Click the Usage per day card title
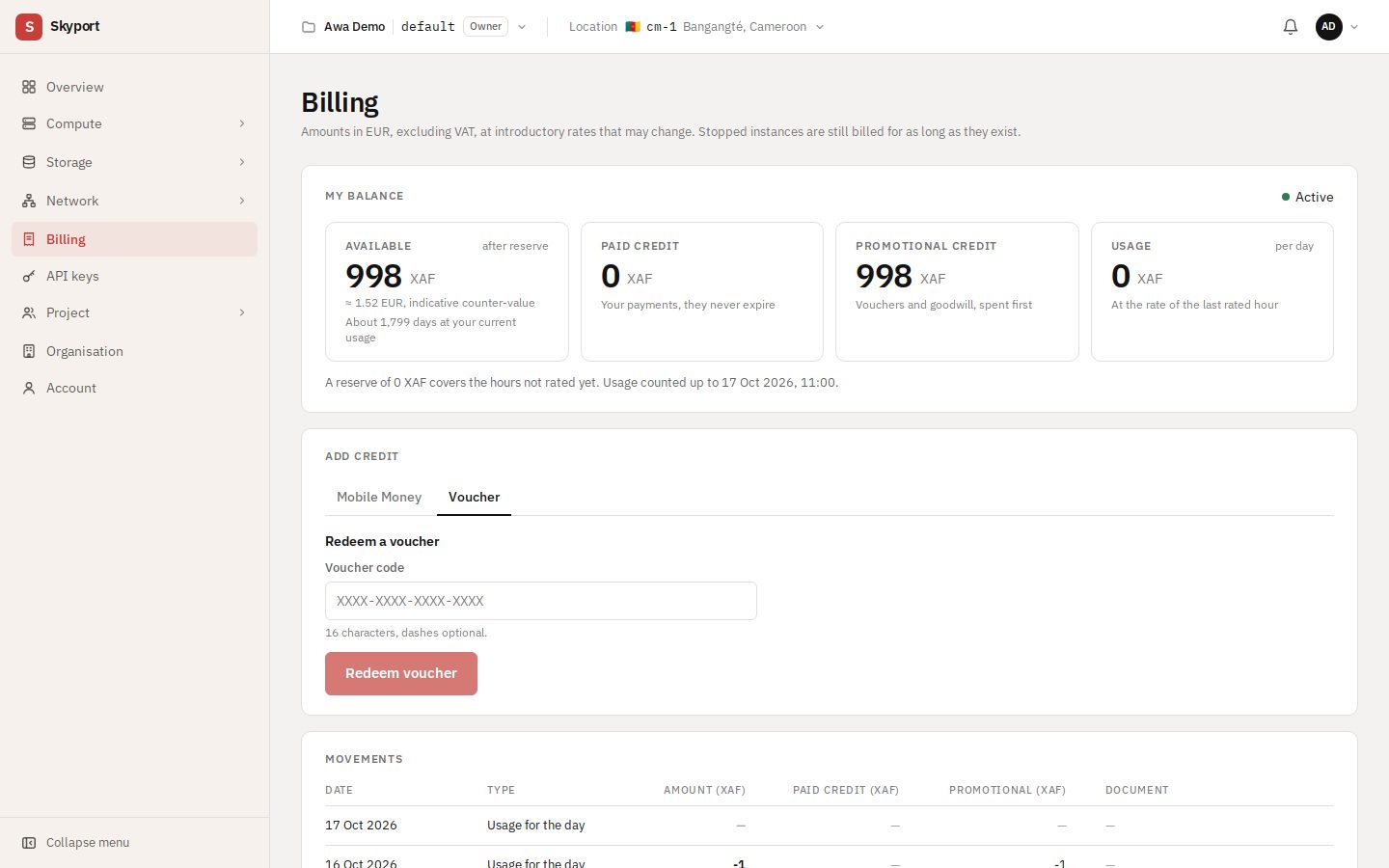The width and height of the screenshot is (1389, 868). pos(1131,246)
